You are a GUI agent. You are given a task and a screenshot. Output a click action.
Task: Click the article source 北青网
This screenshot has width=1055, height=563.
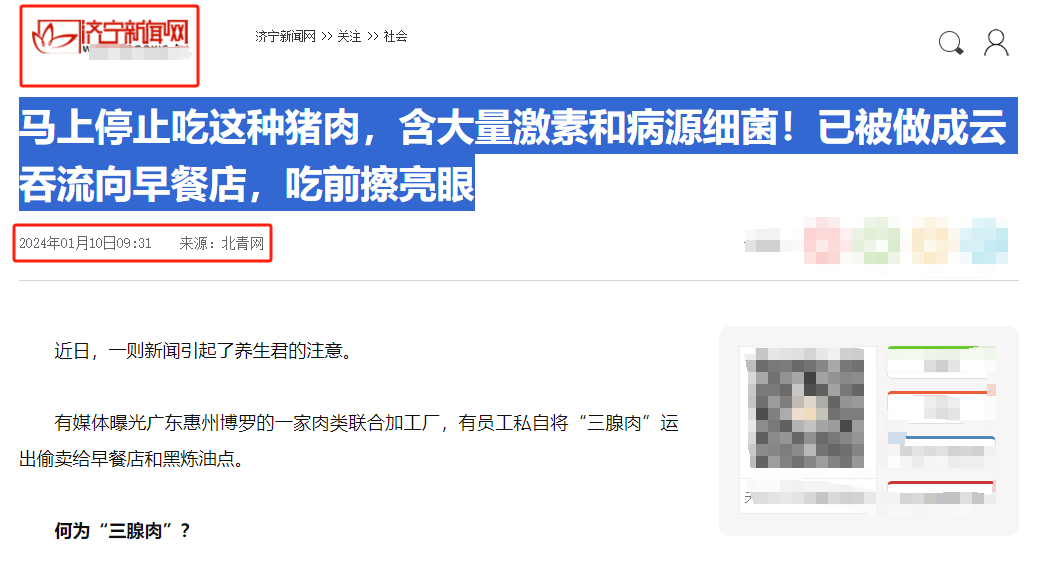pyautogui.click(x=243, y=243)
